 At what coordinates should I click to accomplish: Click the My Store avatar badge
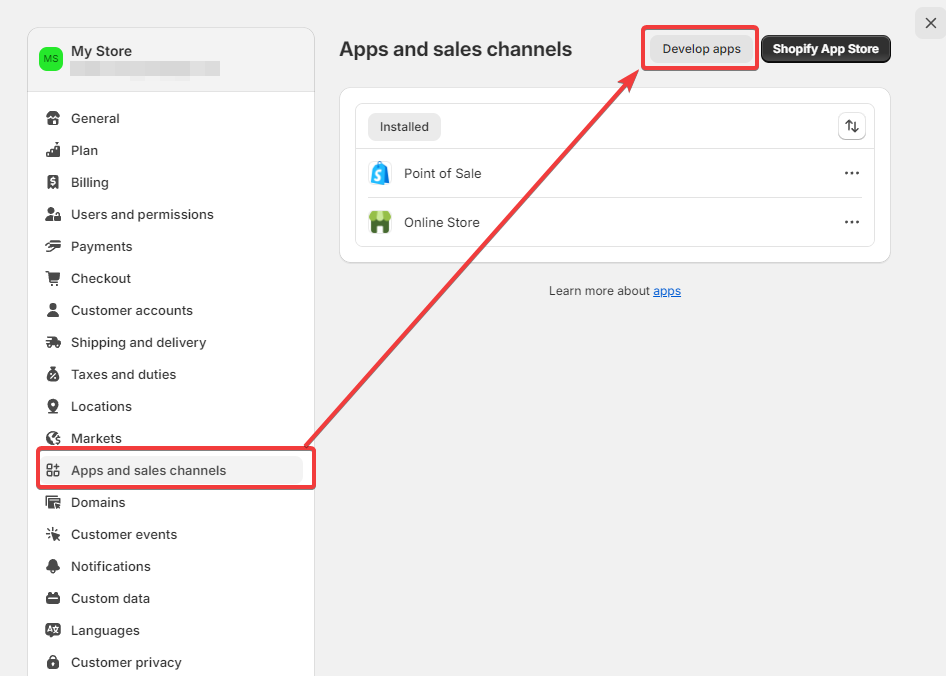click(51, 59)
